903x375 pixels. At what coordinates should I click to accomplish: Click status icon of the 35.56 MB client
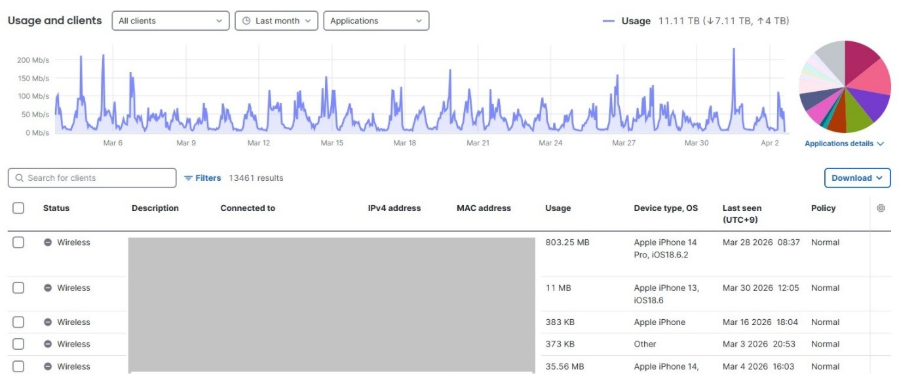coord(48,366)
